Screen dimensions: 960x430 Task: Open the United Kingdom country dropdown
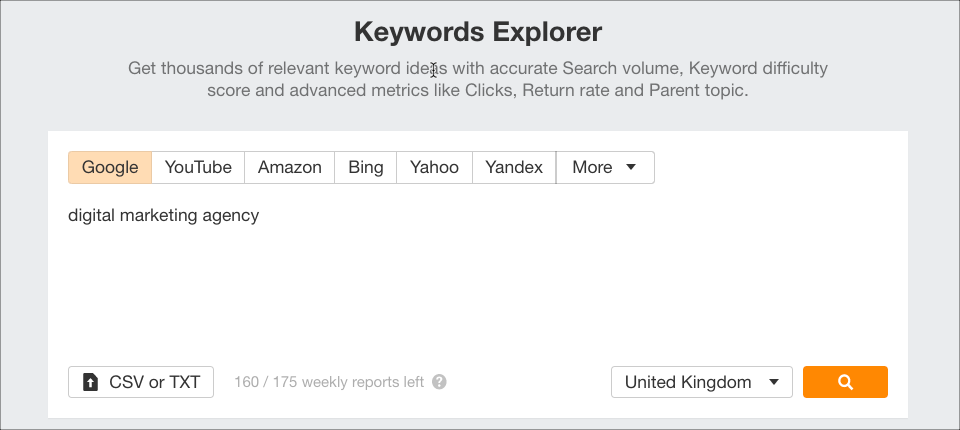pos(700,382)
